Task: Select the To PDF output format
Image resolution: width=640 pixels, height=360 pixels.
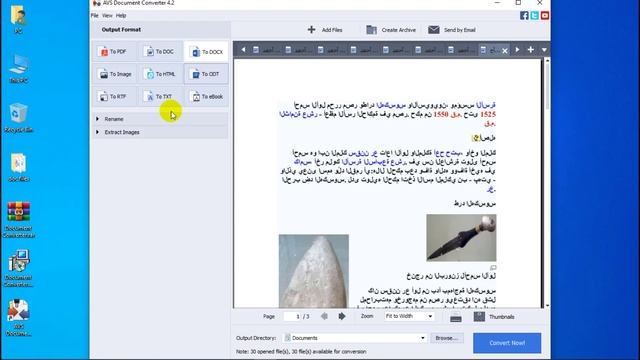Action: pos(114,52)
